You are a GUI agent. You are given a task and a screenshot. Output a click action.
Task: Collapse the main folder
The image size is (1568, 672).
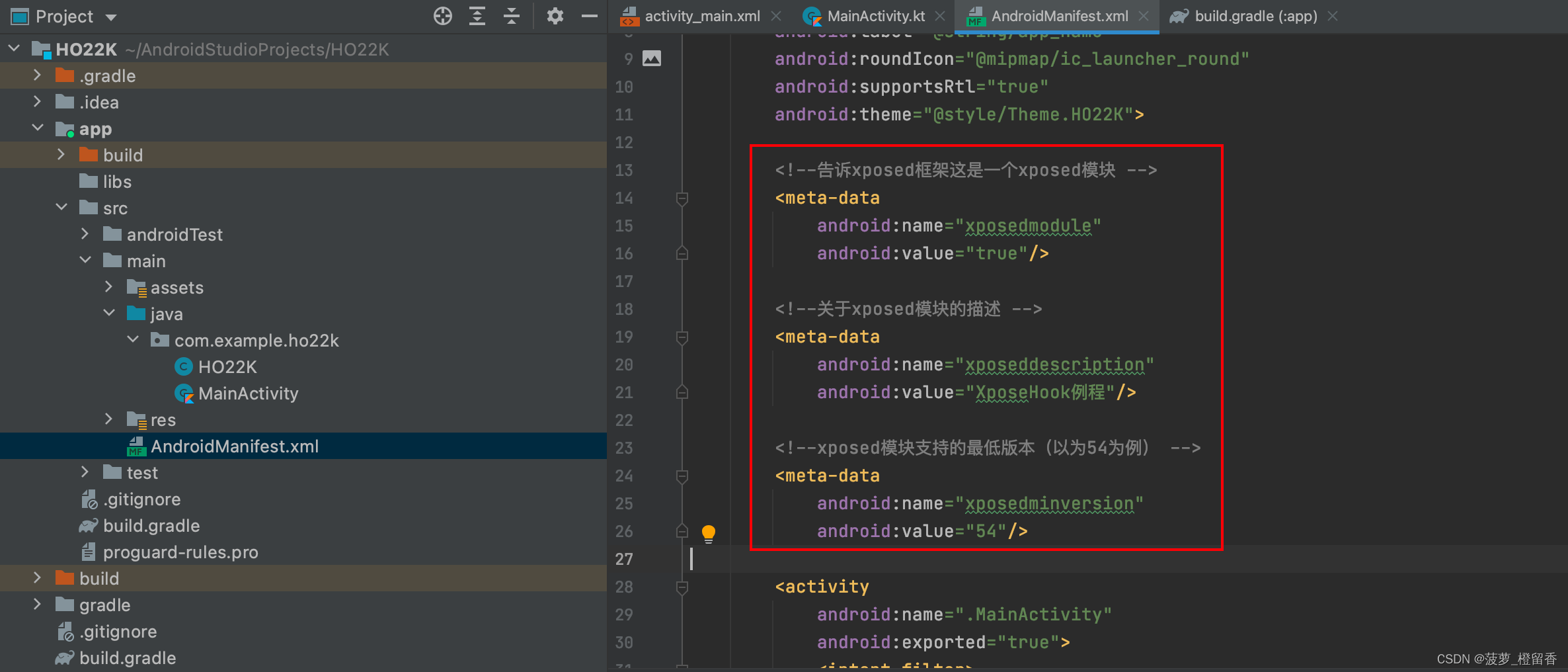85,260
